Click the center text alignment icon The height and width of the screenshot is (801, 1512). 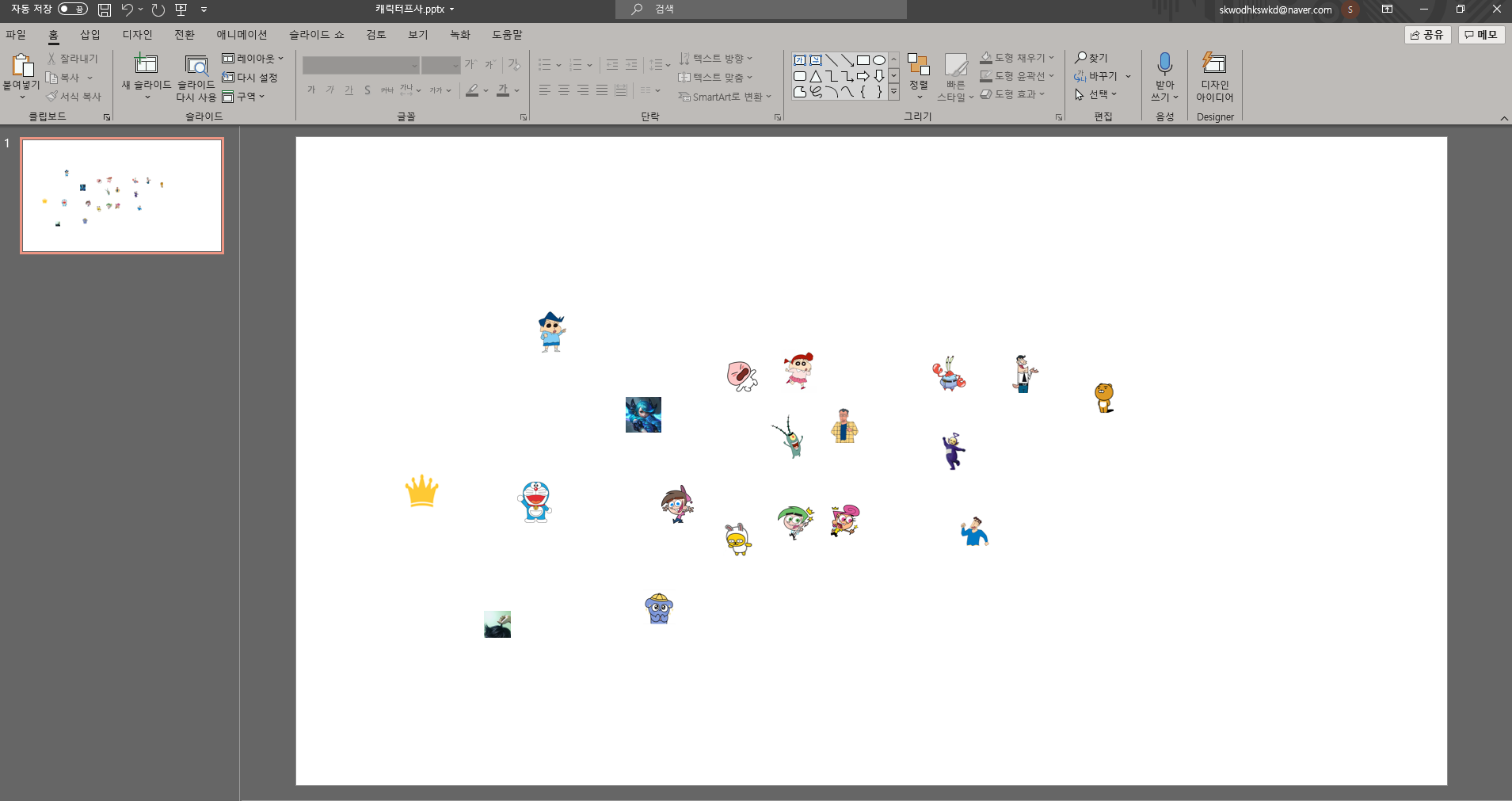coord(564,90)
